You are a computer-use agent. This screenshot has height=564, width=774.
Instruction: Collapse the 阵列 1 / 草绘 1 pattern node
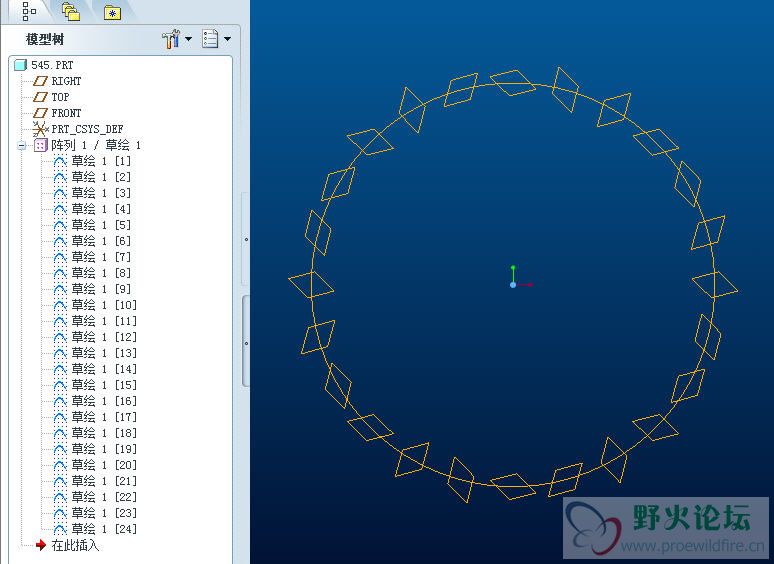tap(22, 145)
